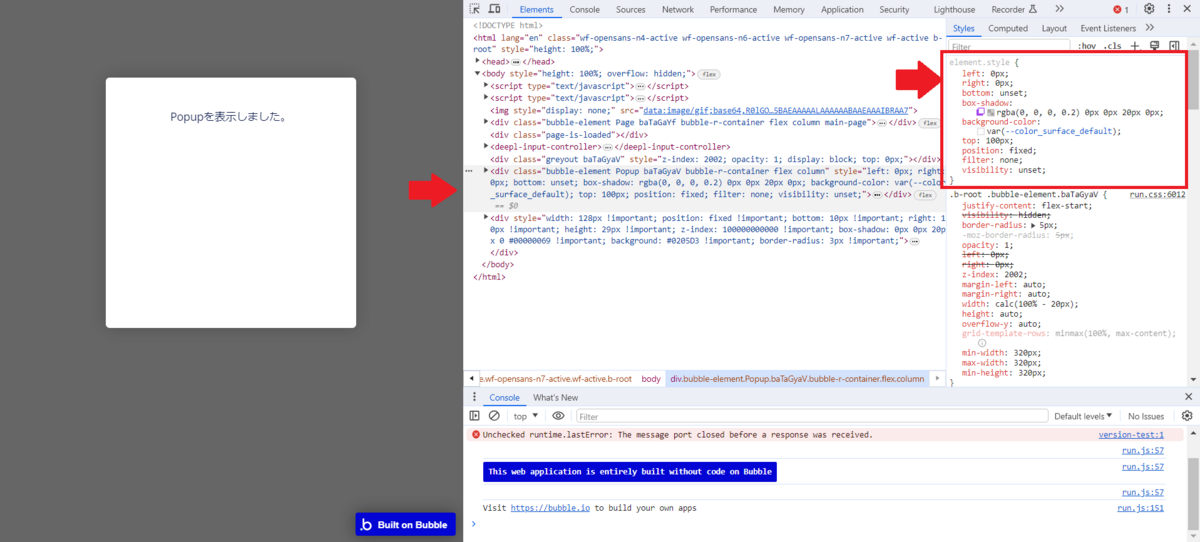Screen dimensions: 1200x542
Task: Open the Network tab
Action: tap(678, 9)
